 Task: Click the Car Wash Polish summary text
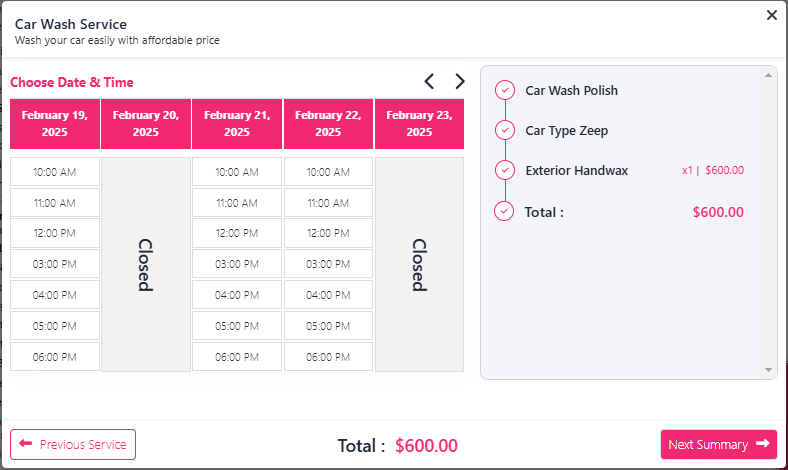coord(571,90)
